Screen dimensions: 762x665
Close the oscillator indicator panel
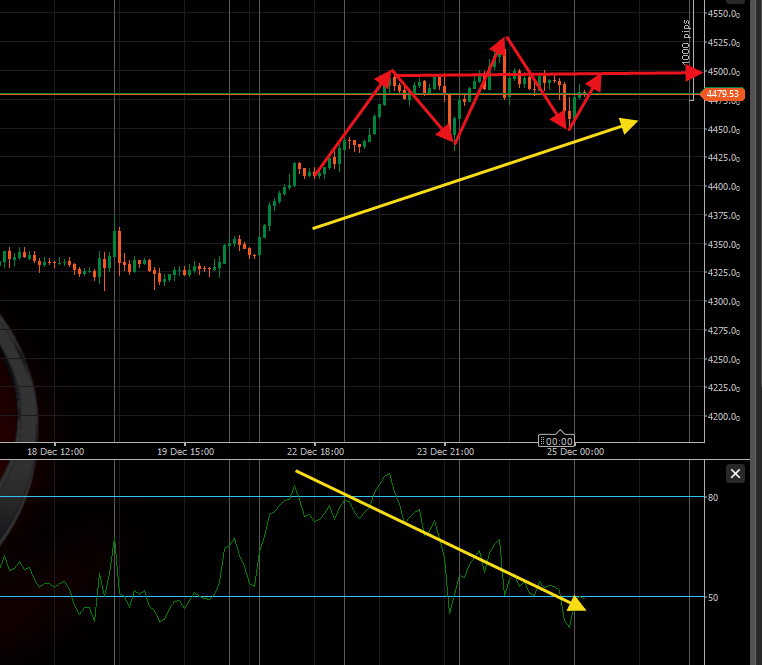tap(735, 473)
